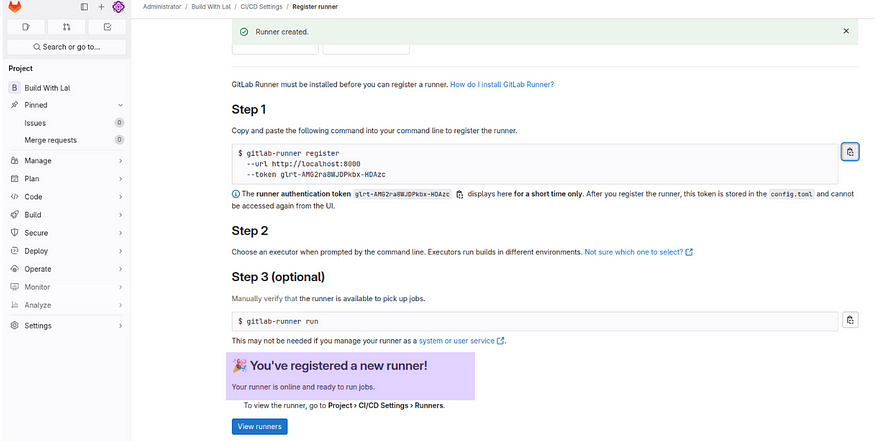Click the GitLab fox logo
The width and height of the screenshot is (875, 441).
(14, 7)
